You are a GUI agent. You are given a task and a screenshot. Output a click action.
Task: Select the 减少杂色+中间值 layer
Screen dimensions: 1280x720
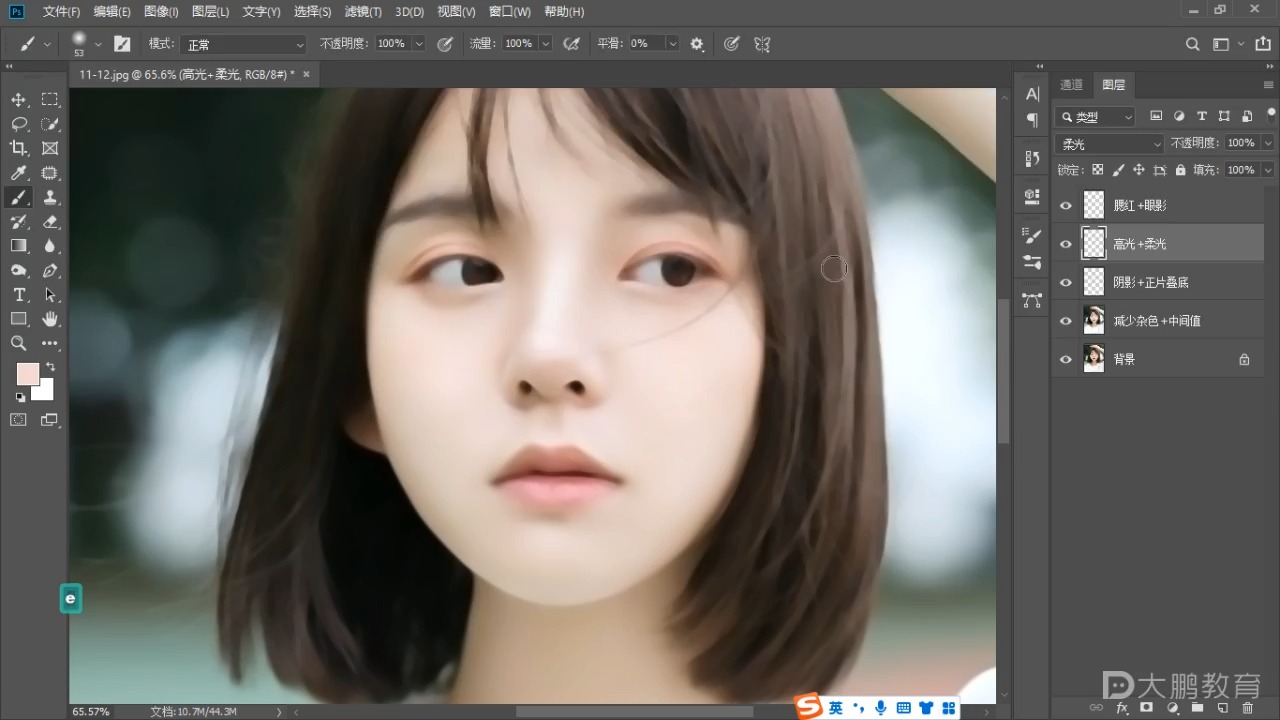coord(1157,321)
